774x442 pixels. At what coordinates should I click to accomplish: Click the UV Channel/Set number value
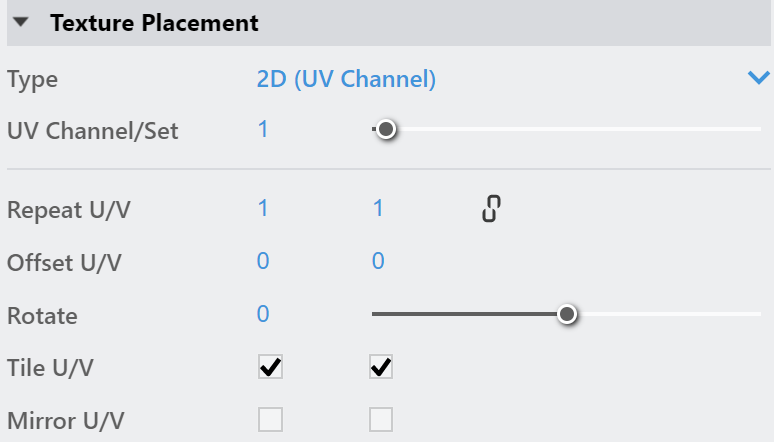click(x=263, y=129)
